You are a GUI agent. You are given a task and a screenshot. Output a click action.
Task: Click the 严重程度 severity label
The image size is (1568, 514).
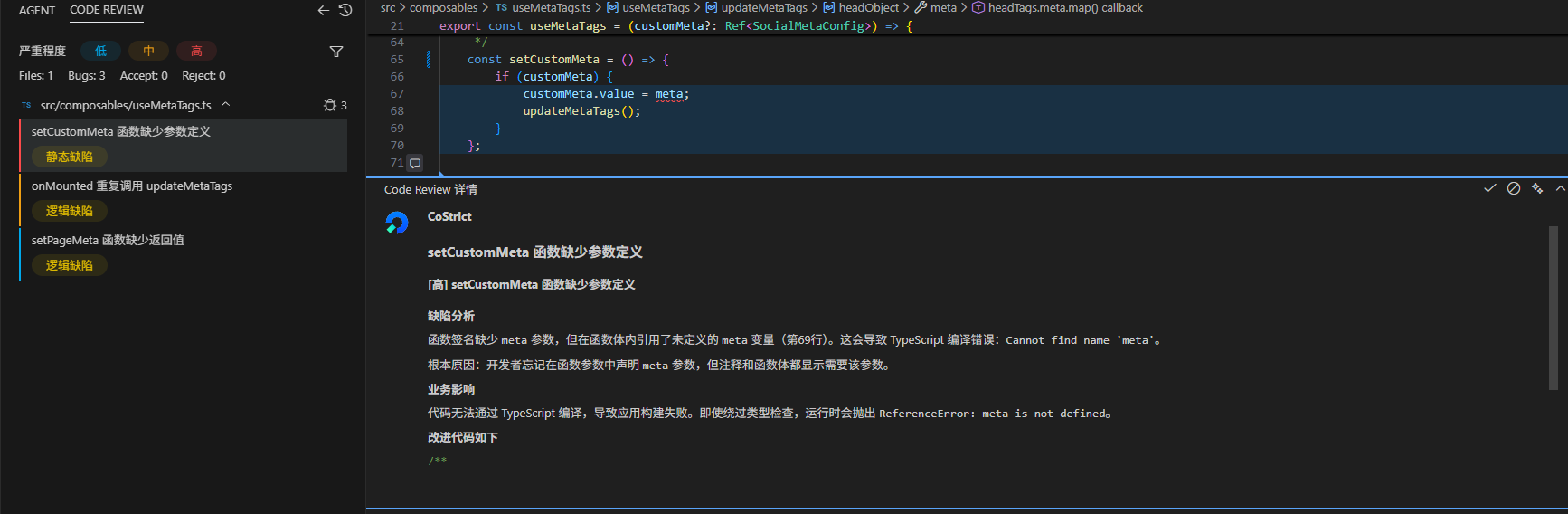(x=43, y=51)
